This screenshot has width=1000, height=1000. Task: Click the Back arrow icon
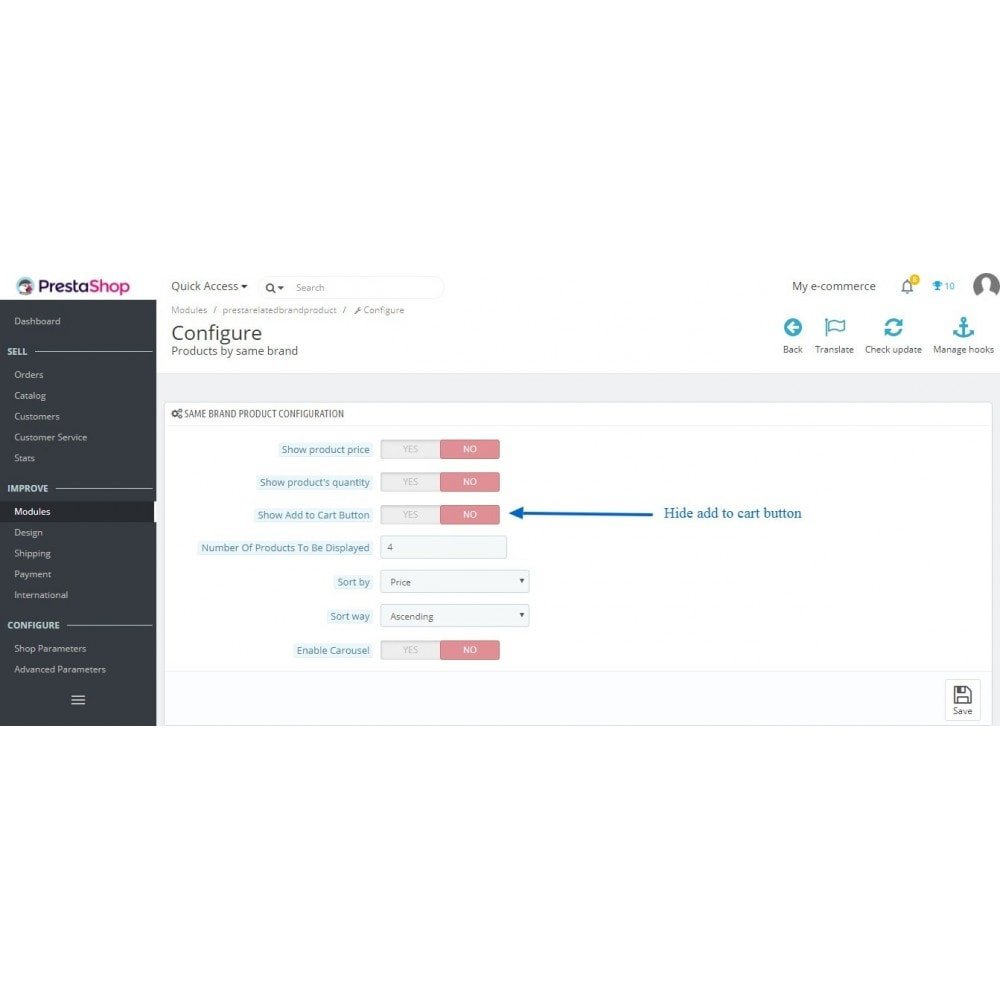click(x=792, y=326)
